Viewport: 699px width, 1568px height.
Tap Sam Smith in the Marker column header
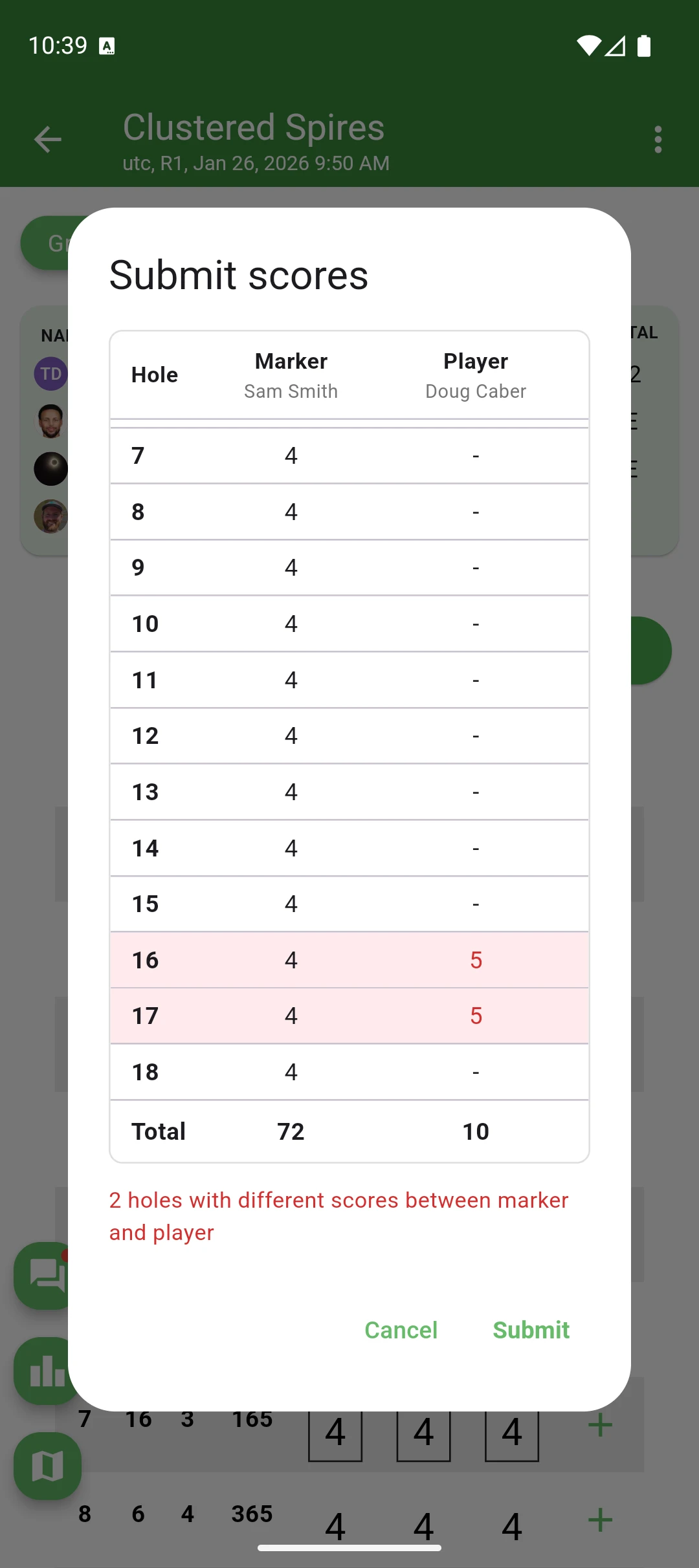pos(291,391)
